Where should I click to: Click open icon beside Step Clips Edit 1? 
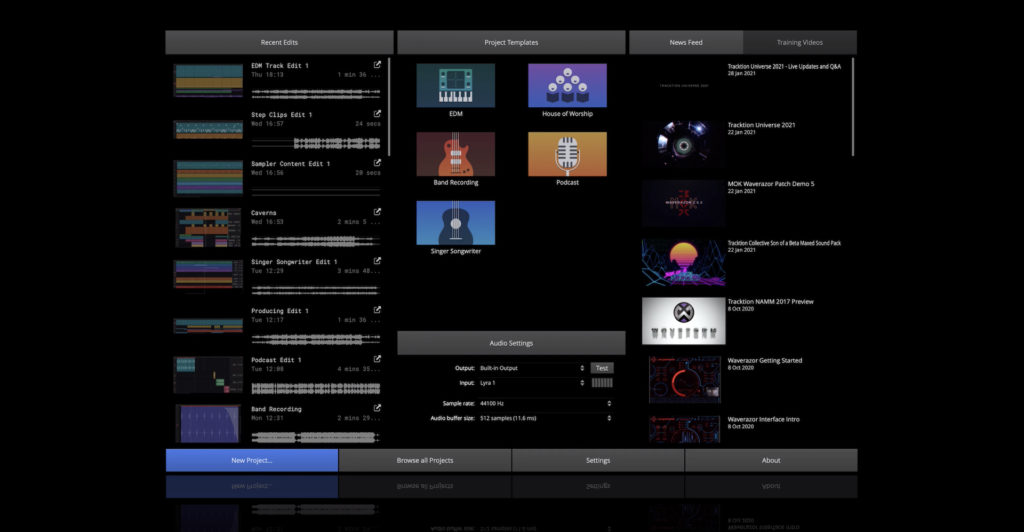click(377, 114)
